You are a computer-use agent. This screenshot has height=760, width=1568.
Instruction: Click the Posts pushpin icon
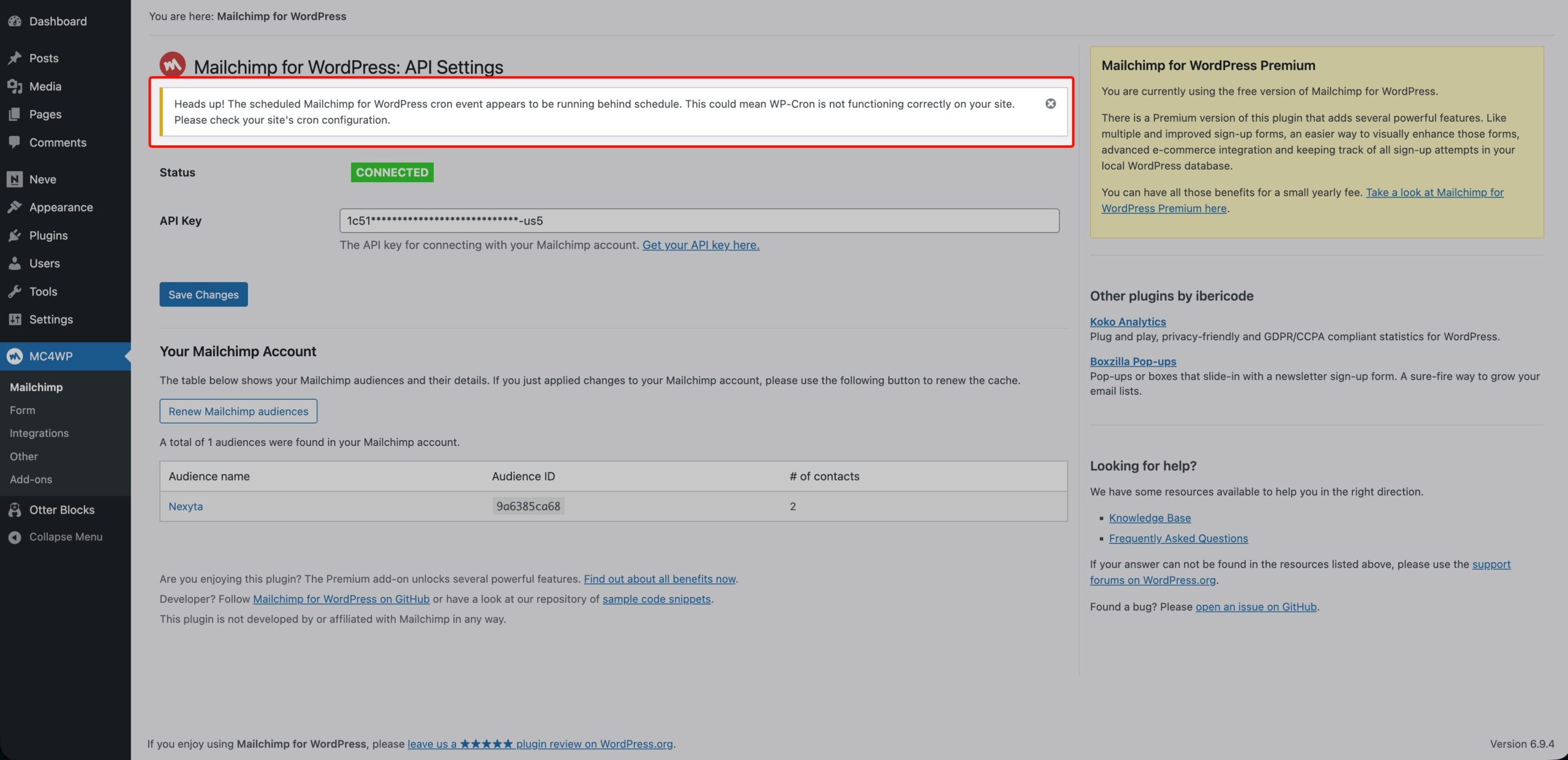pyautogui.click(x=15, y=58)
